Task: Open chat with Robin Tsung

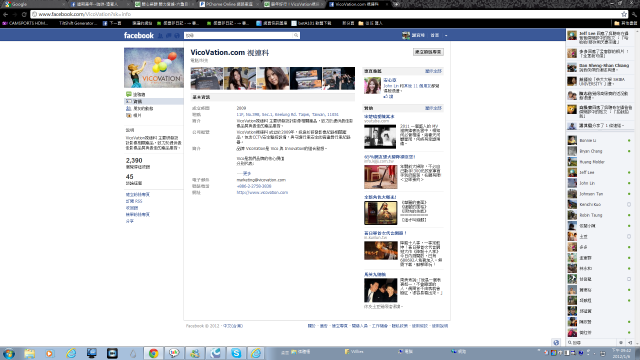Action: click(599, 215)
